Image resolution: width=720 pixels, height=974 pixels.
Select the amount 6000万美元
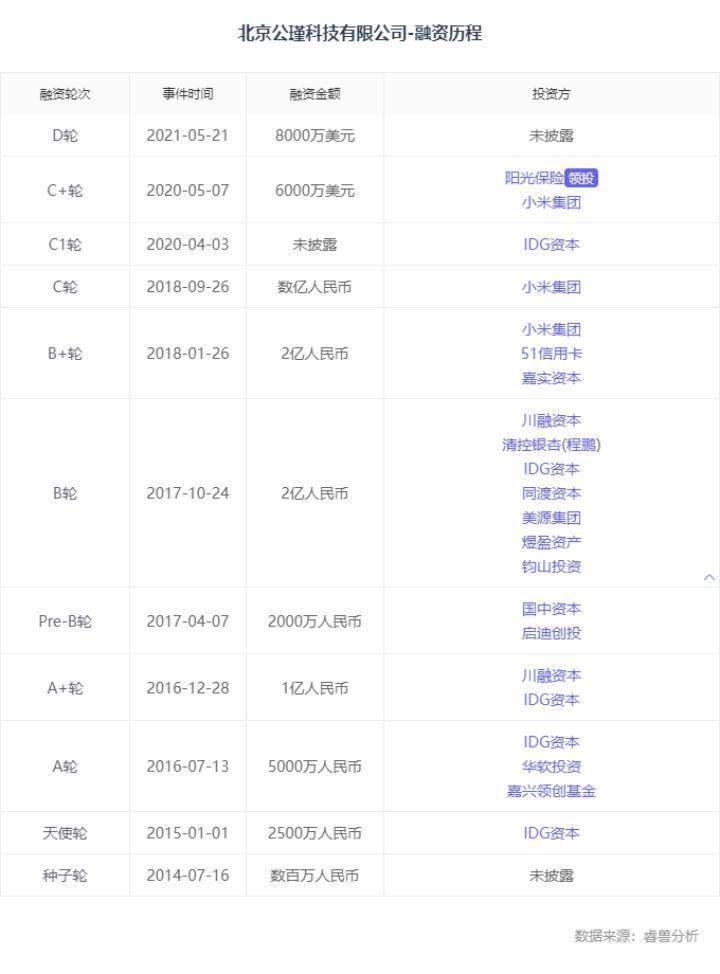click(x=314, y=190)
